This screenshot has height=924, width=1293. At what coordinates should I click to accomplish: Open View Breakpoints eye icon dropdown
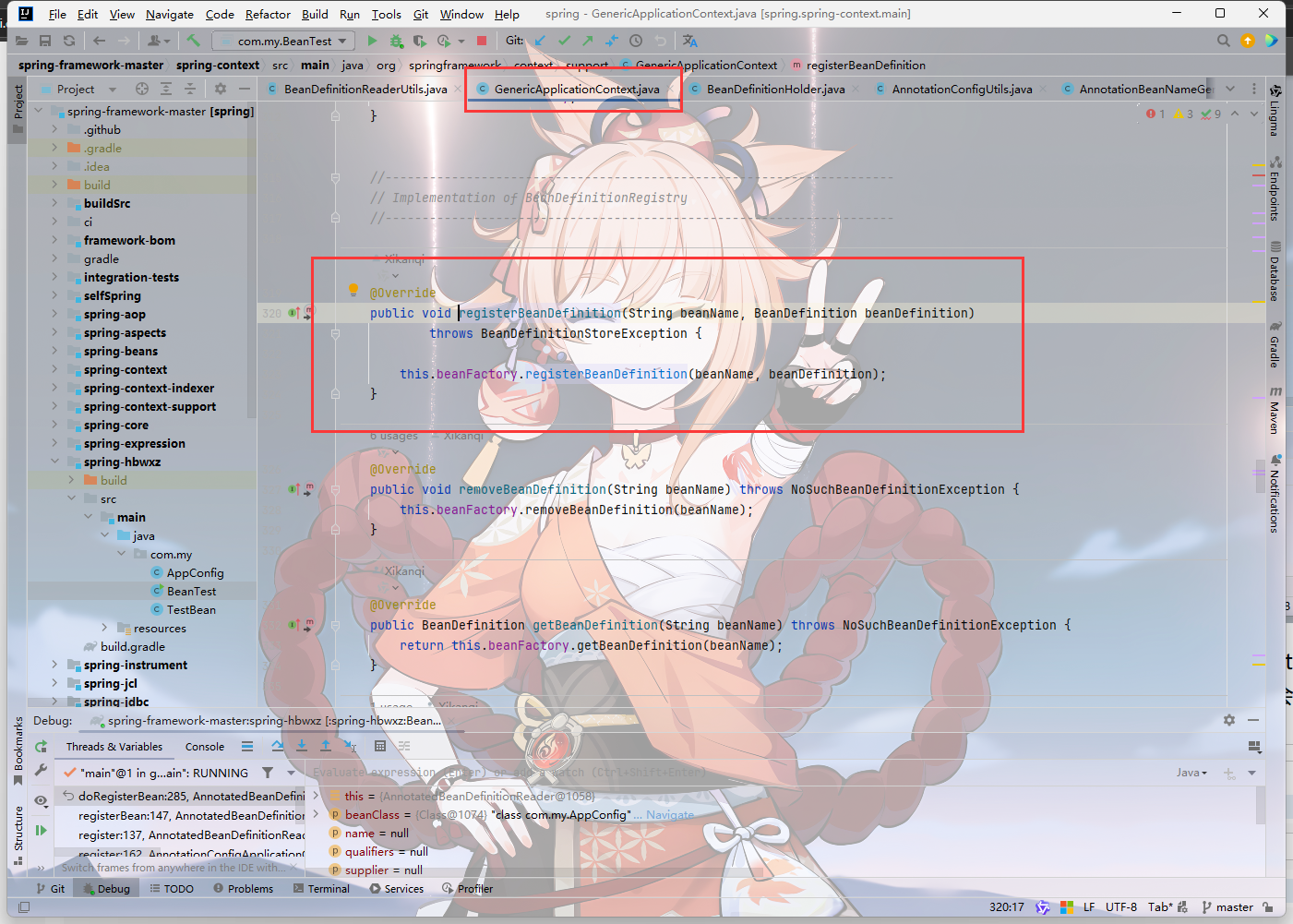tap(41, 800)
